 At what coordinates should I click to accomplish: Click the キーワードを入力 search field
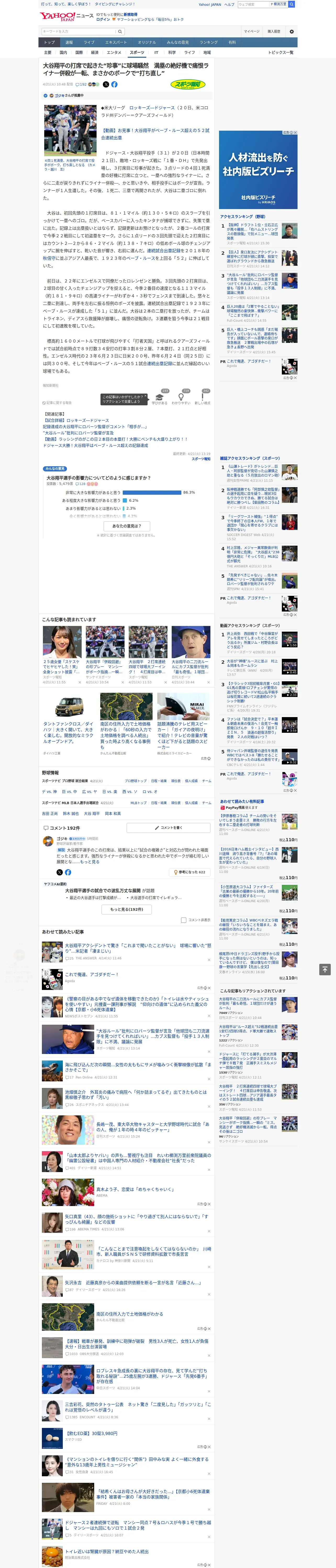78,31
